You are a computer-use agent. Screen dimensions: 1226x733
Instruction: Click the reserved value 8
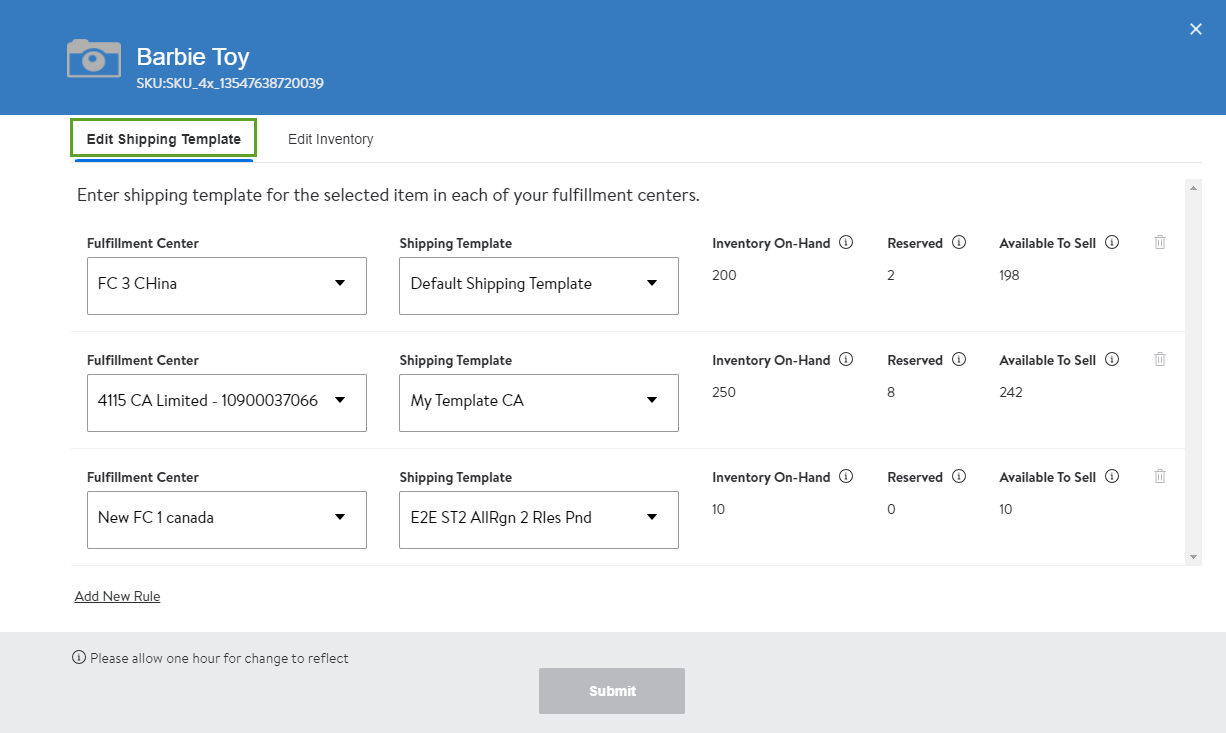coord(891,392)
